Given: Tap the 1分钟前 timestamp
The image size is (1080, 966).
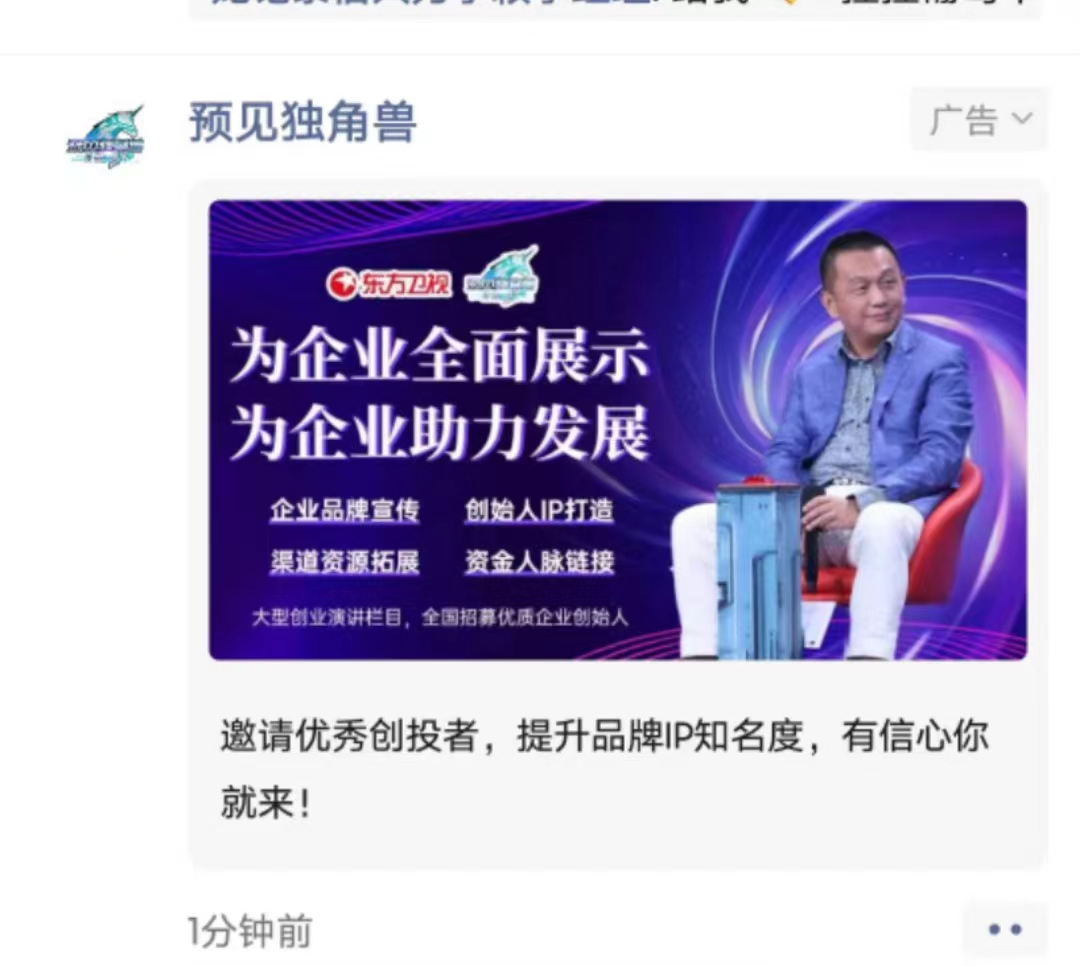Looking at the screenshot, I should 250,932.
